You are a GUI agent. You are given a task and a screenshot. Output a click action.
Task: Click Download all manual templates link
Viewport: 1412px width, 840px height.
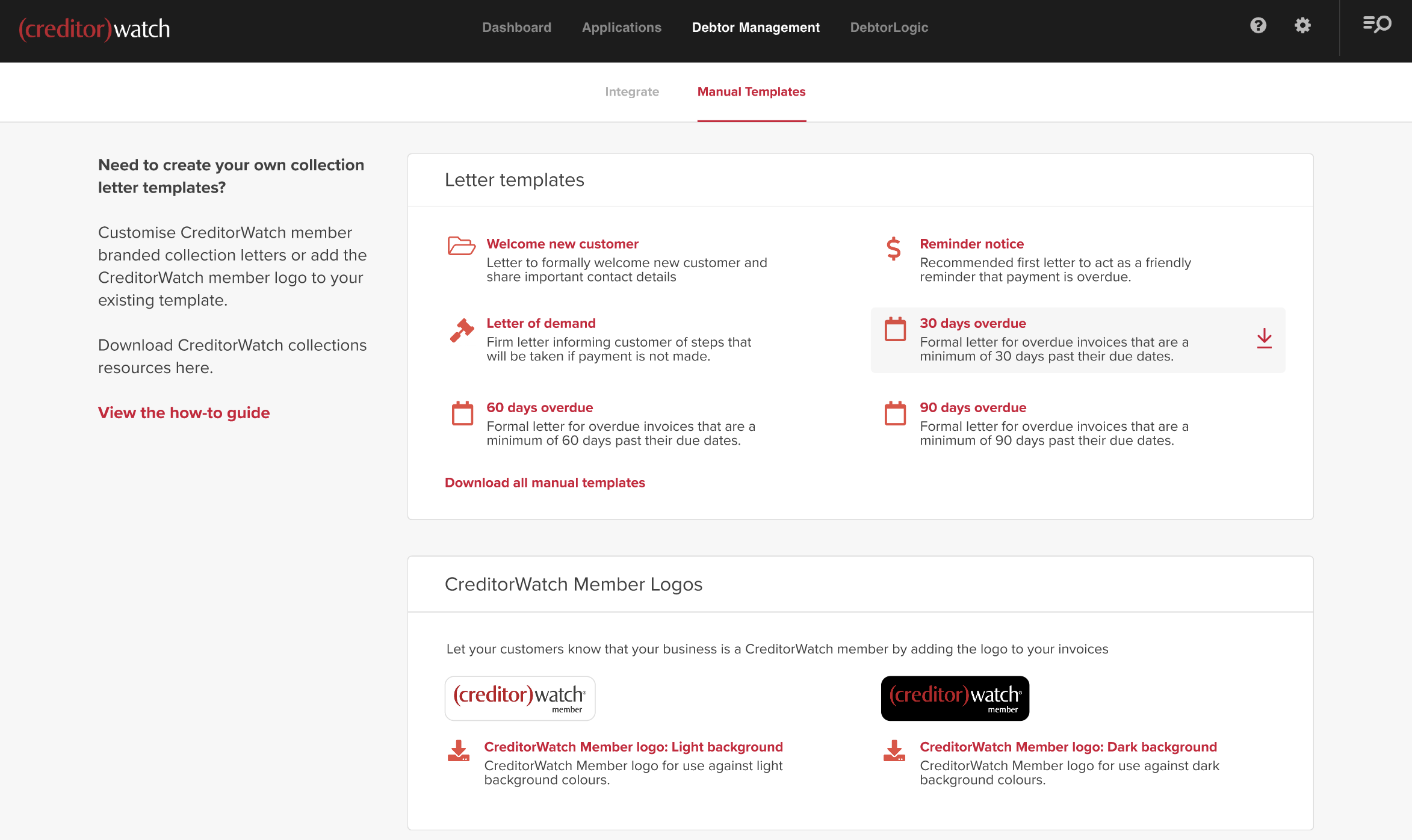point(545,483)
